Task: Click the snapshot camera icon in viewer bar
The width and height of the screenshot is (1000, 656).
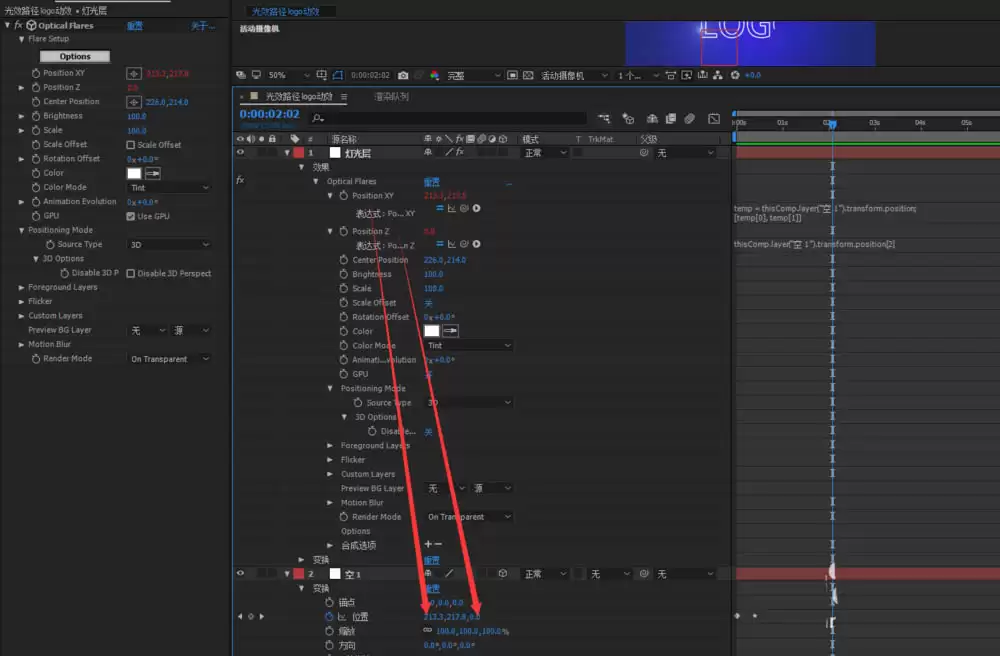Action: pos(403,75)
